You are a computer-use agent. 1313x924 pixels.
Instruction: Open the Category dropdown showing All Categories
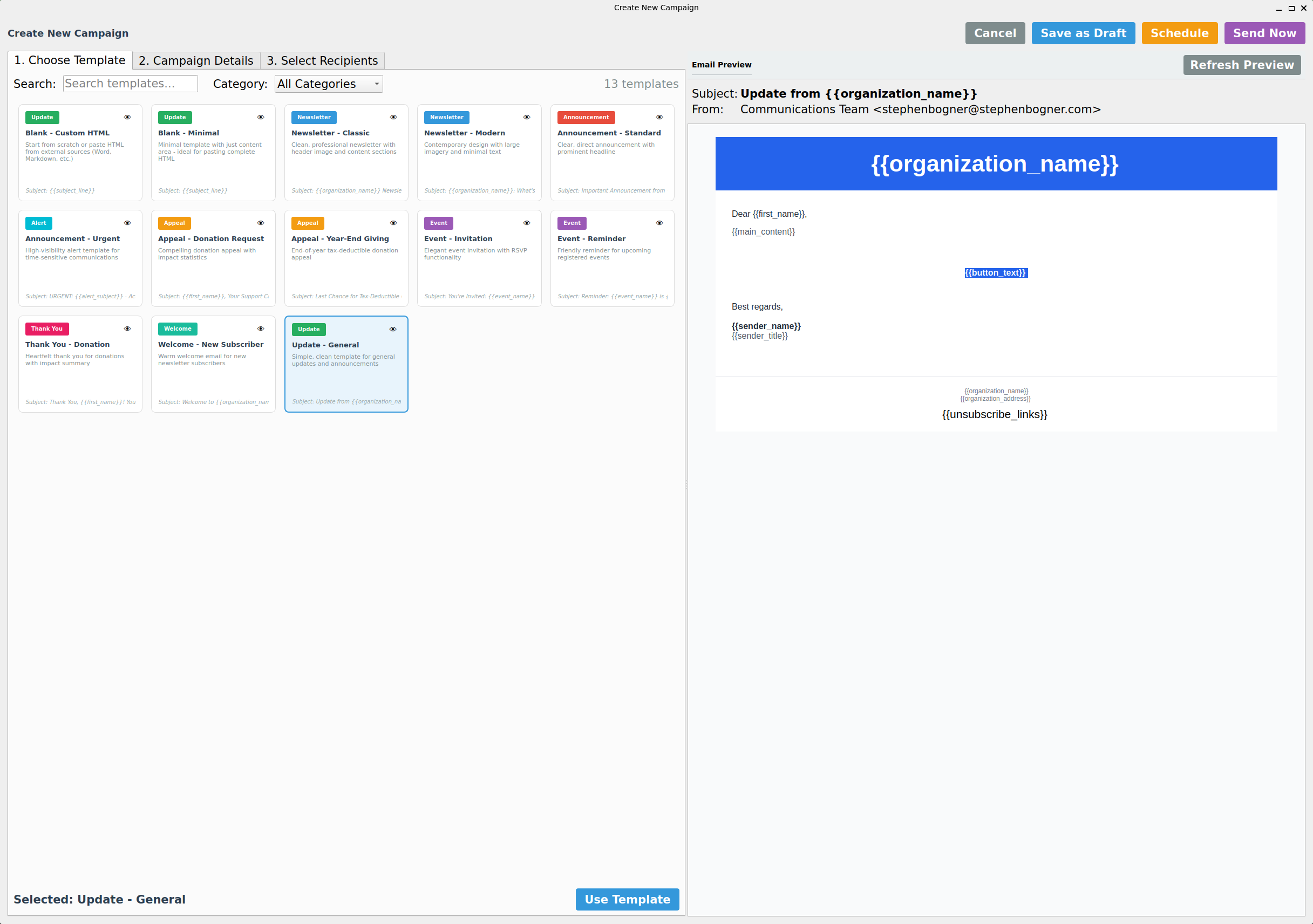[x=328, y=84]
